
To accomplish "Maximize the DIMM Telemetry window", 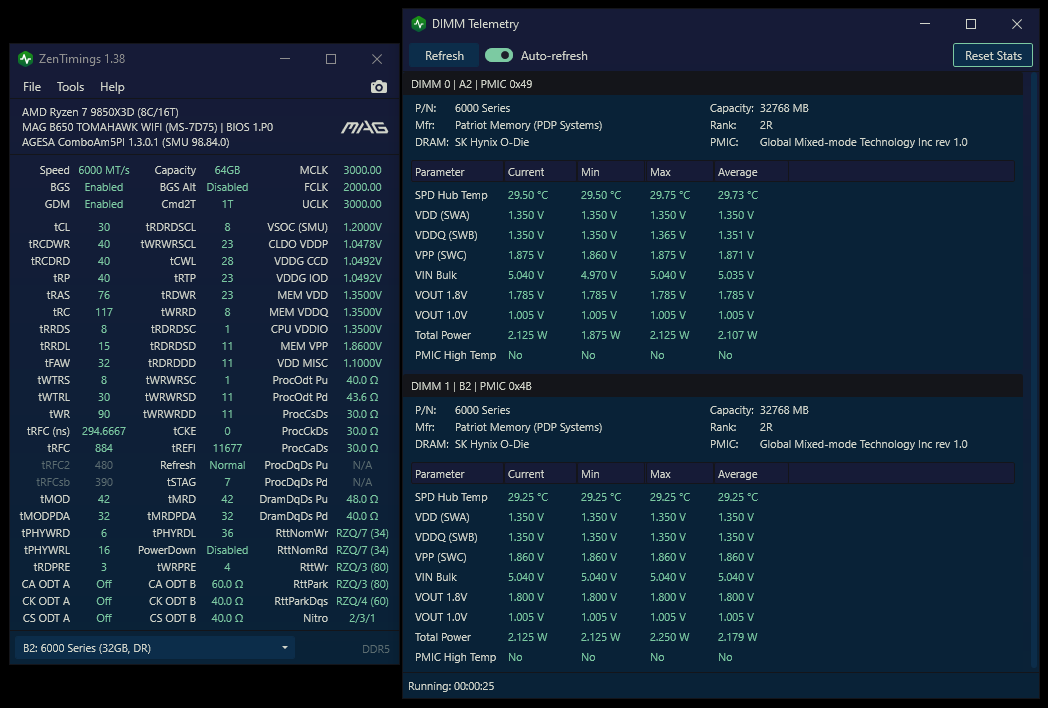I will click(971, 24).
